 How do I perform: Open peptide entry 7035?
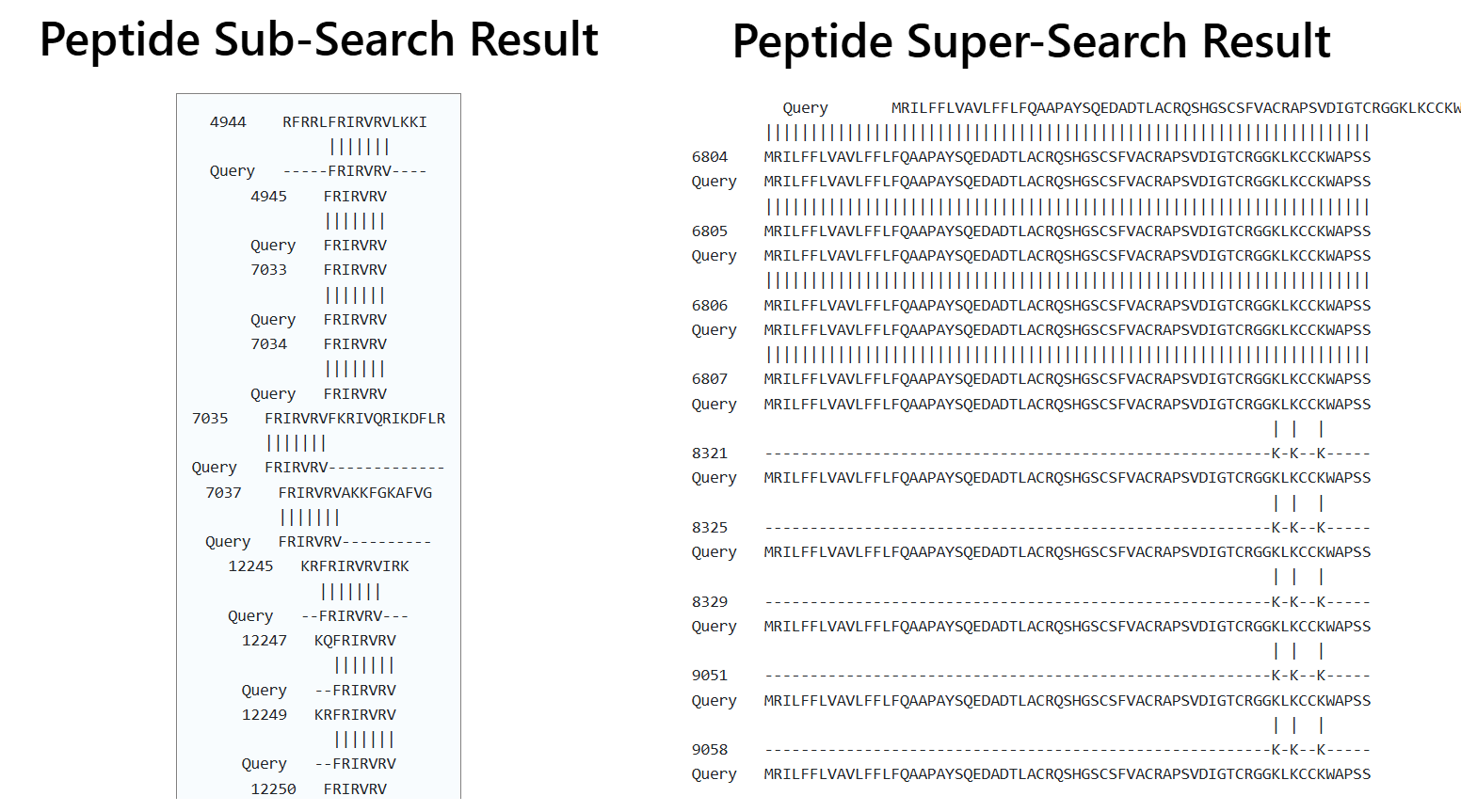[210, 419]
